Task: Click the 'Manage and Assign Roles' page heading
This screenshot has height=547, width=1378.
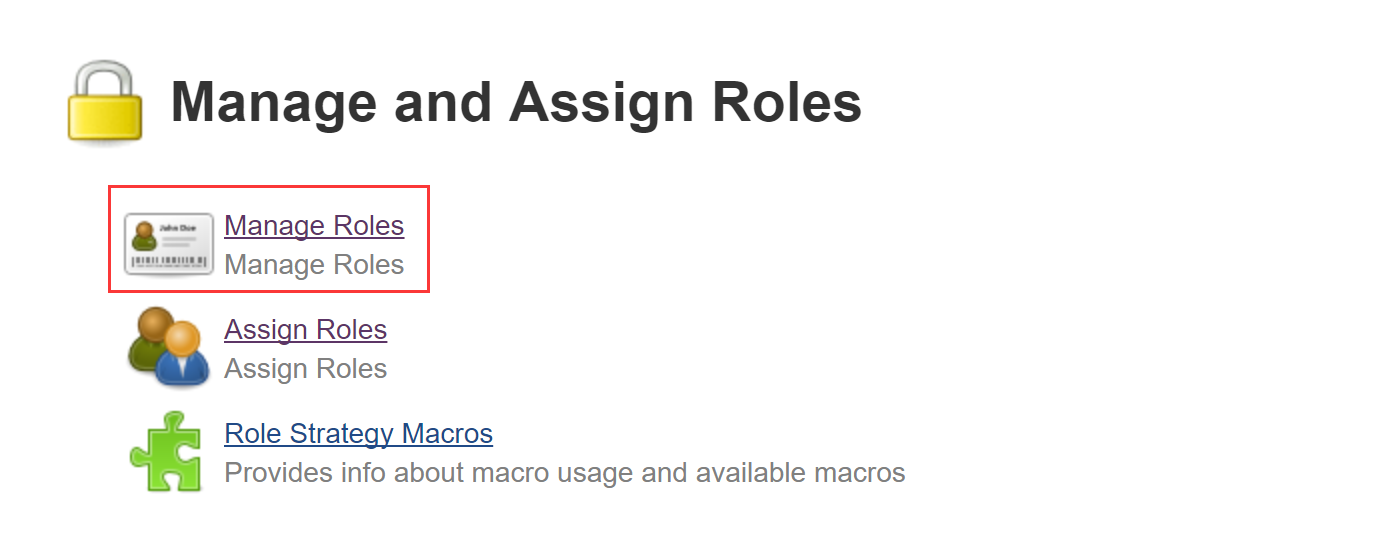Action: (516, 103)
